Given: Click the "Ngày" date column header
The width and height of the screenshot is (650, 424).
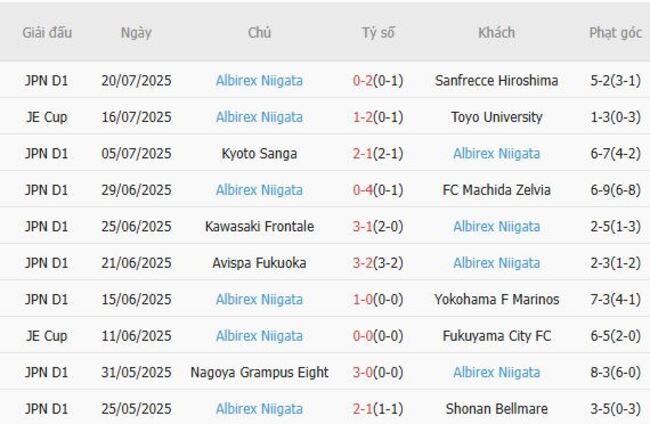Looking at the screenshot, I should pyautogui.click(x=136, y=32).
